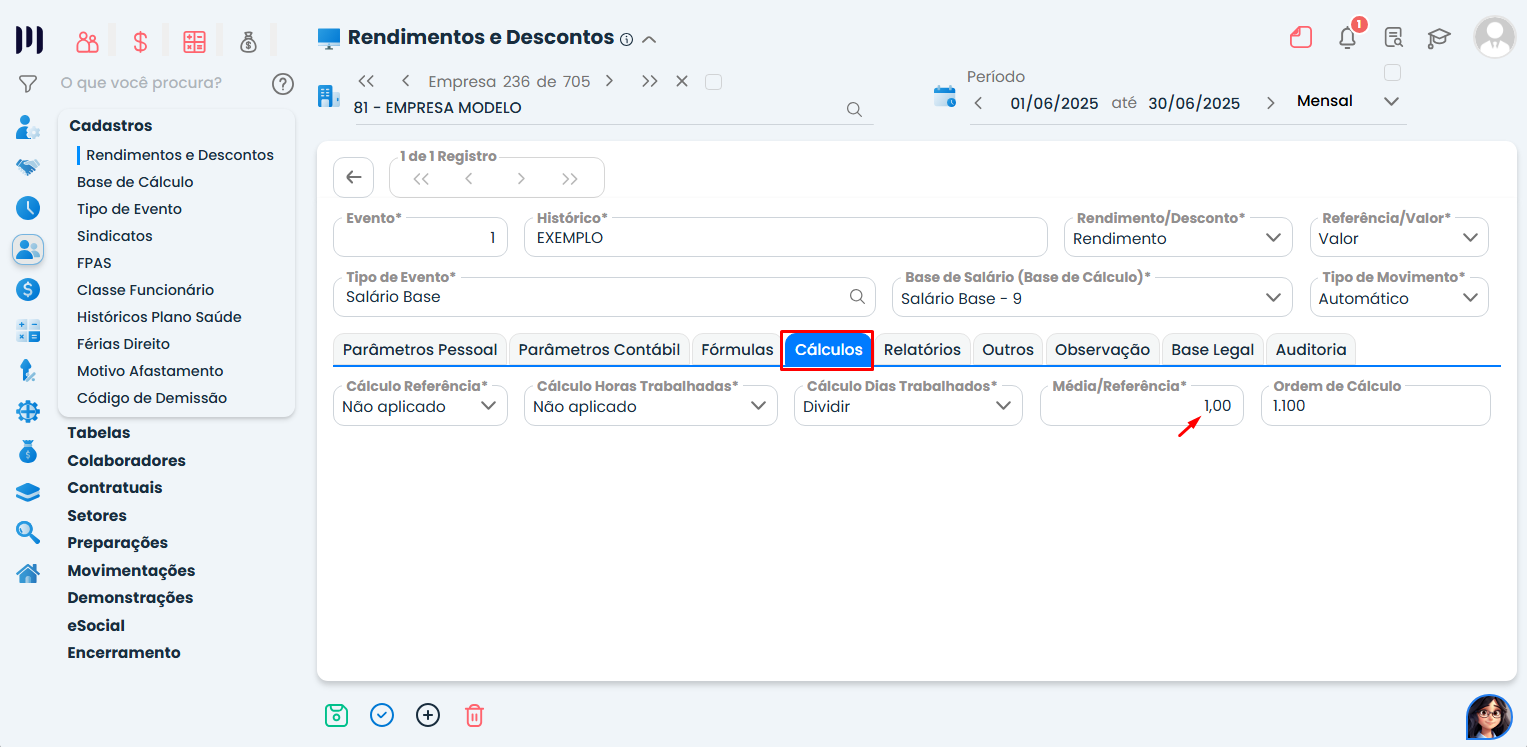Open Base de Cálculo in the sidebar

click(x=135, y=182)
